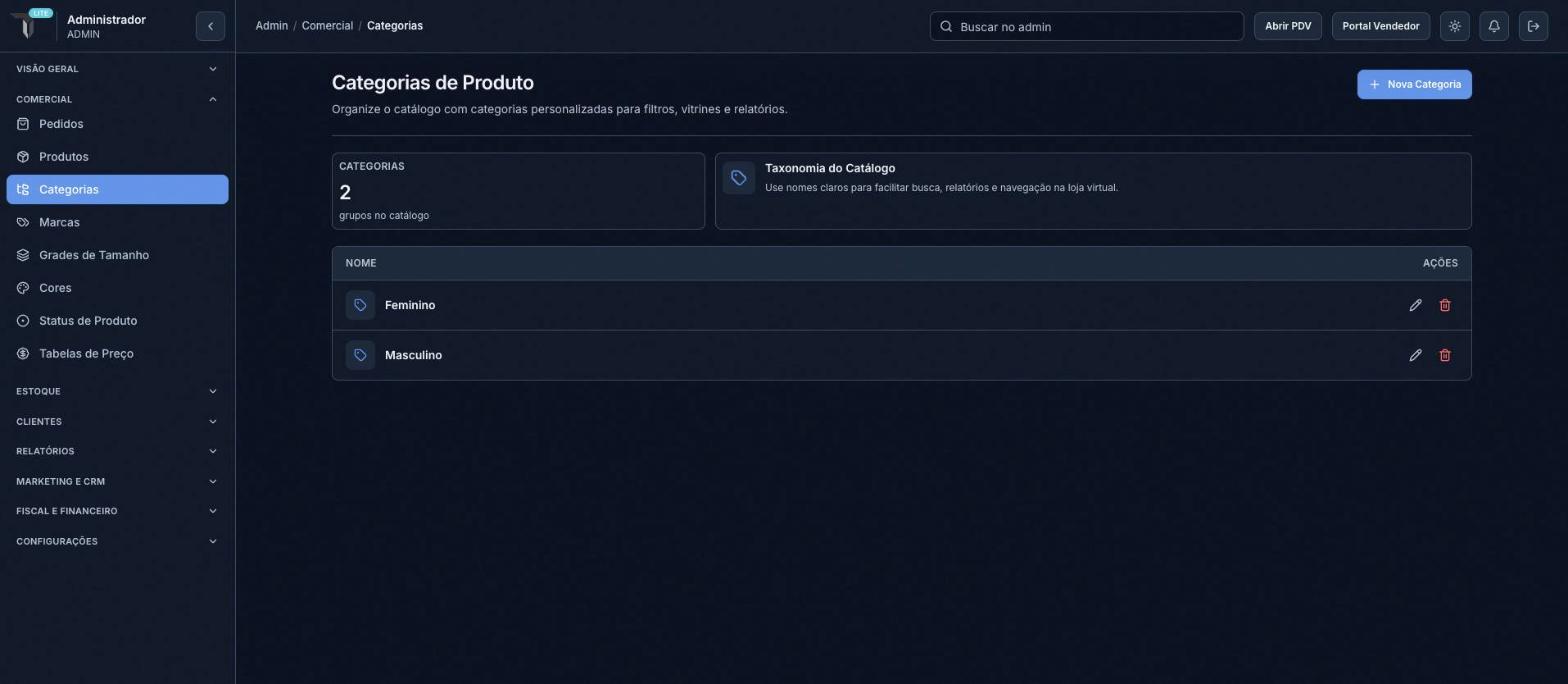Open the Marcas page

pos(117,222)
